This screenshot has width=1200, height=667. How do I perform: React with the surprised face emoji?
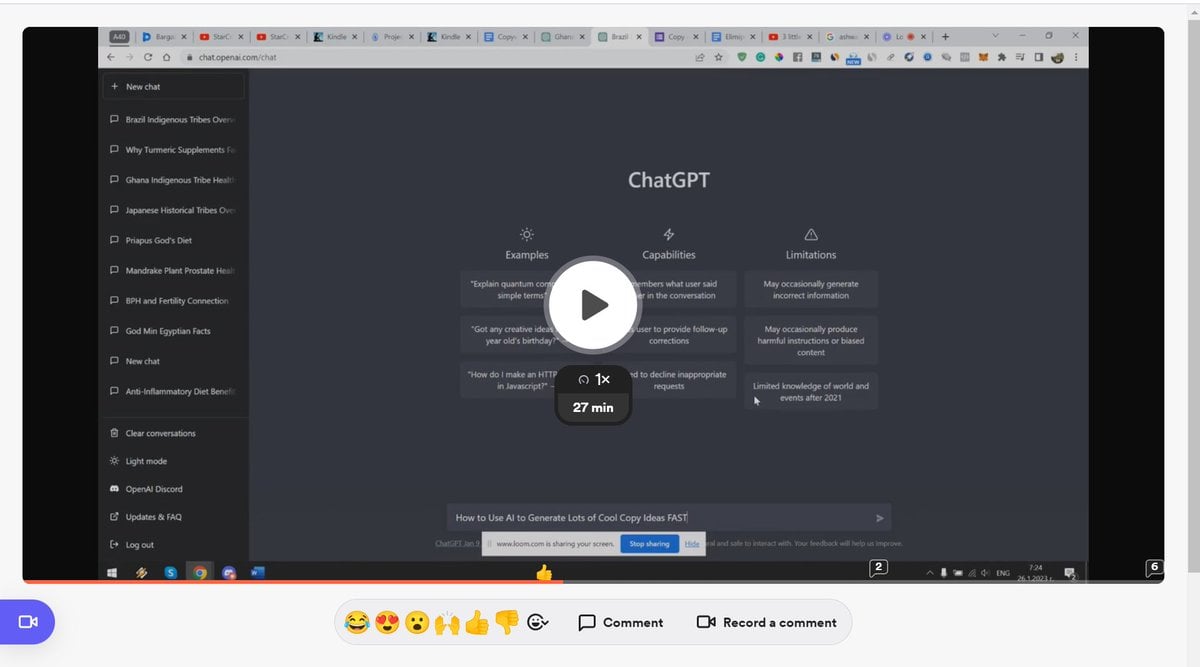pos(417,622)
